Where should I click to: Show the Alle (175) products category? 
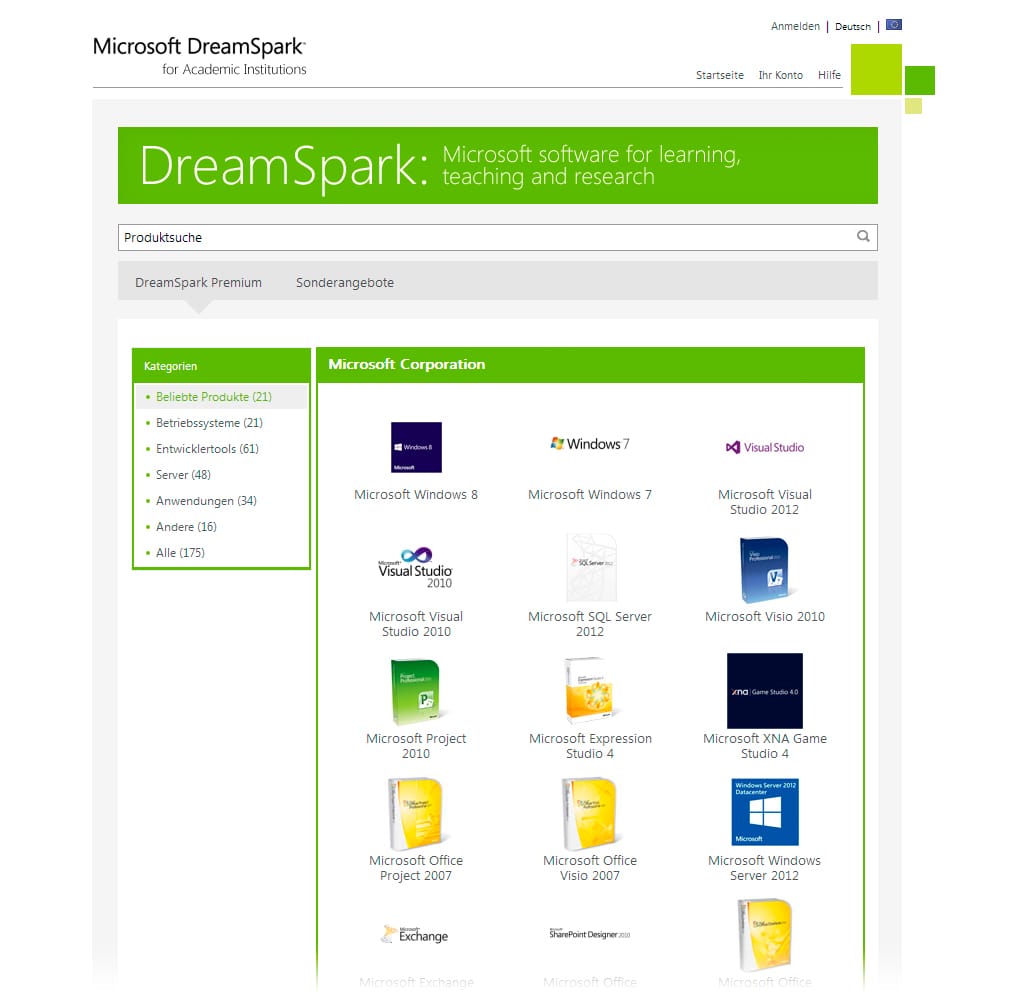pos(180,553)
